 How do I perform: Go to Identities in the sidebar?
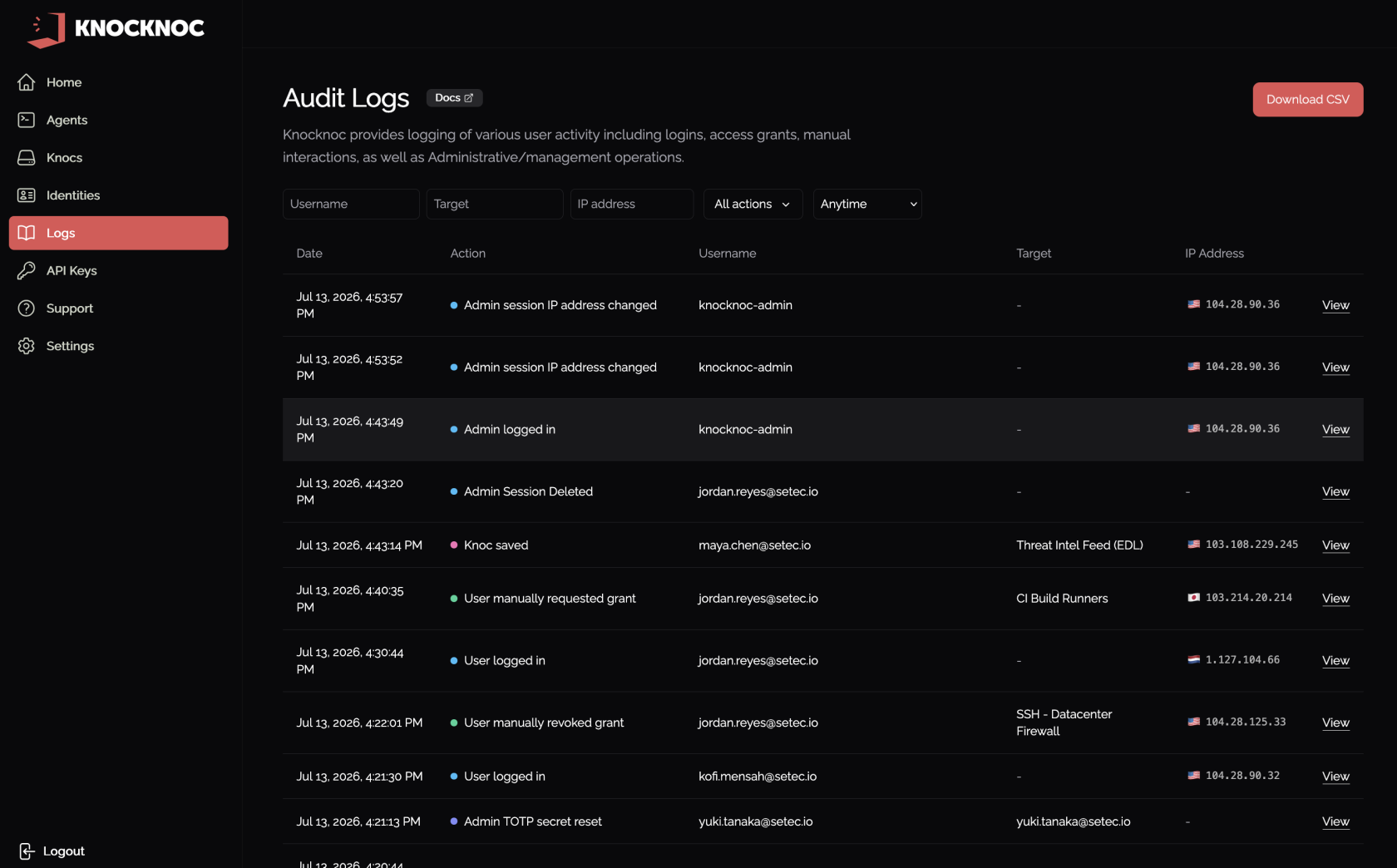(73, 195)
